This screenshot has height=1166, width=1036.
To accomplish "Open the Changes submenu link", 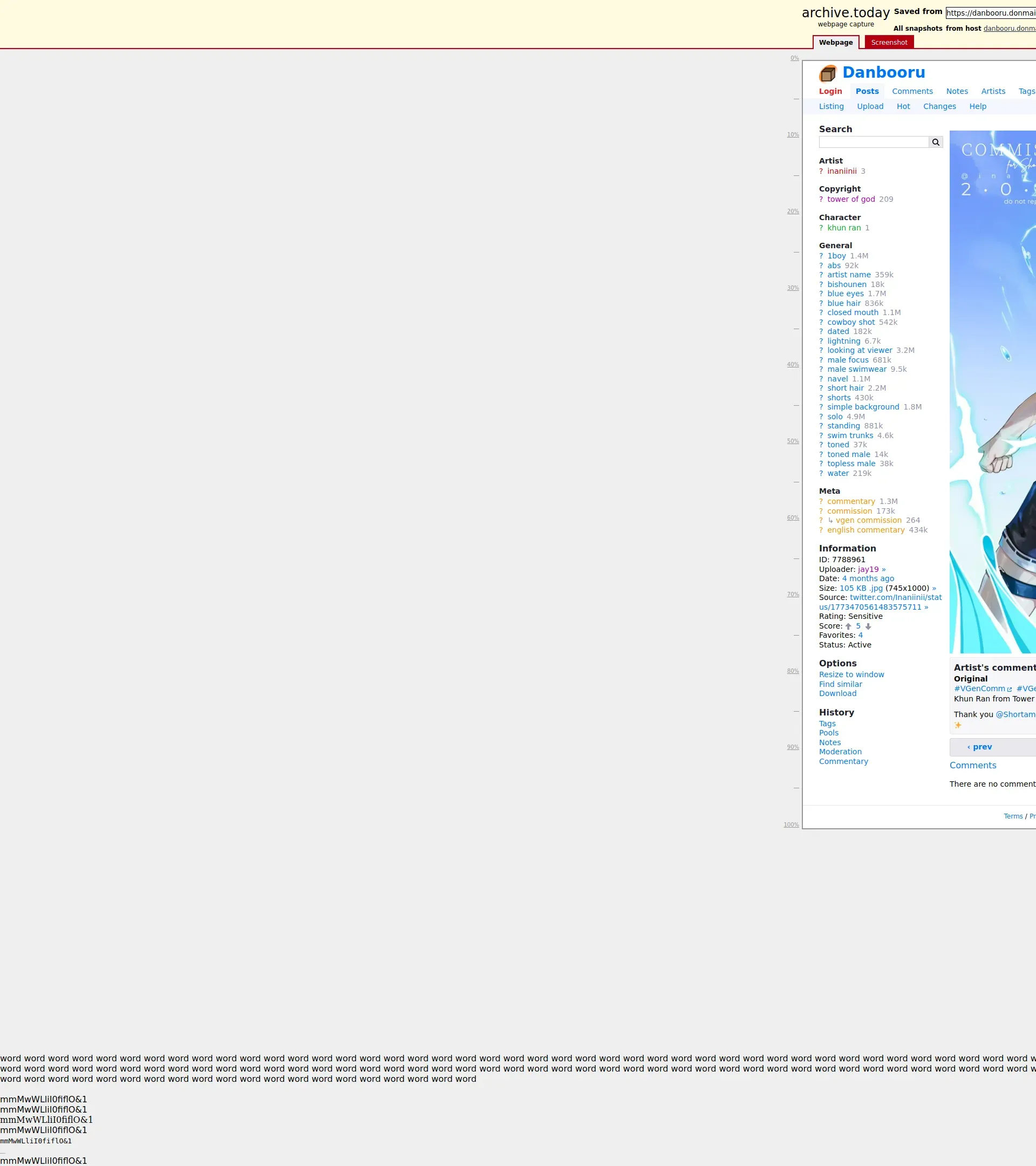I will pyautogui.click(x=939, y=106).
